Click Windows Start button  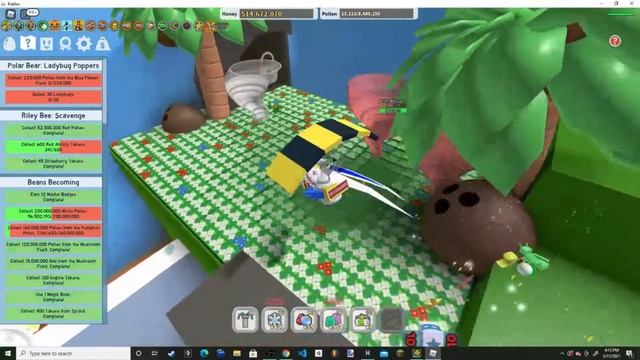pyautogui.click(x=8, y=353)
